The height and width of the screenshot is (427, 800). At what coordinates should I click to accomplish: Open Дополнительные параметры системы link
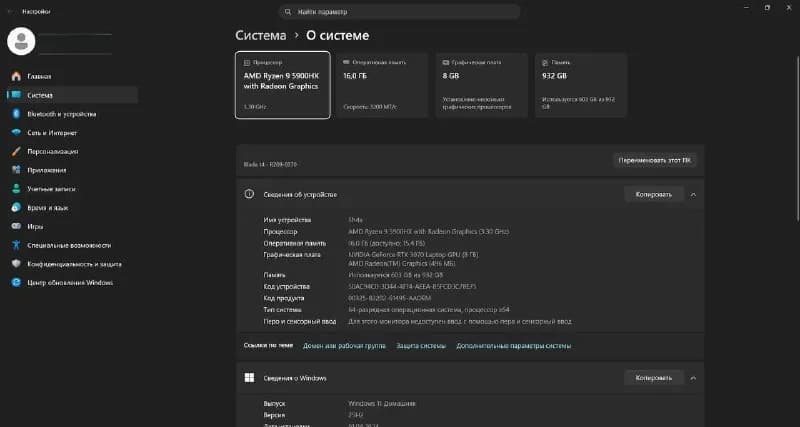click(x=513, y=346)
